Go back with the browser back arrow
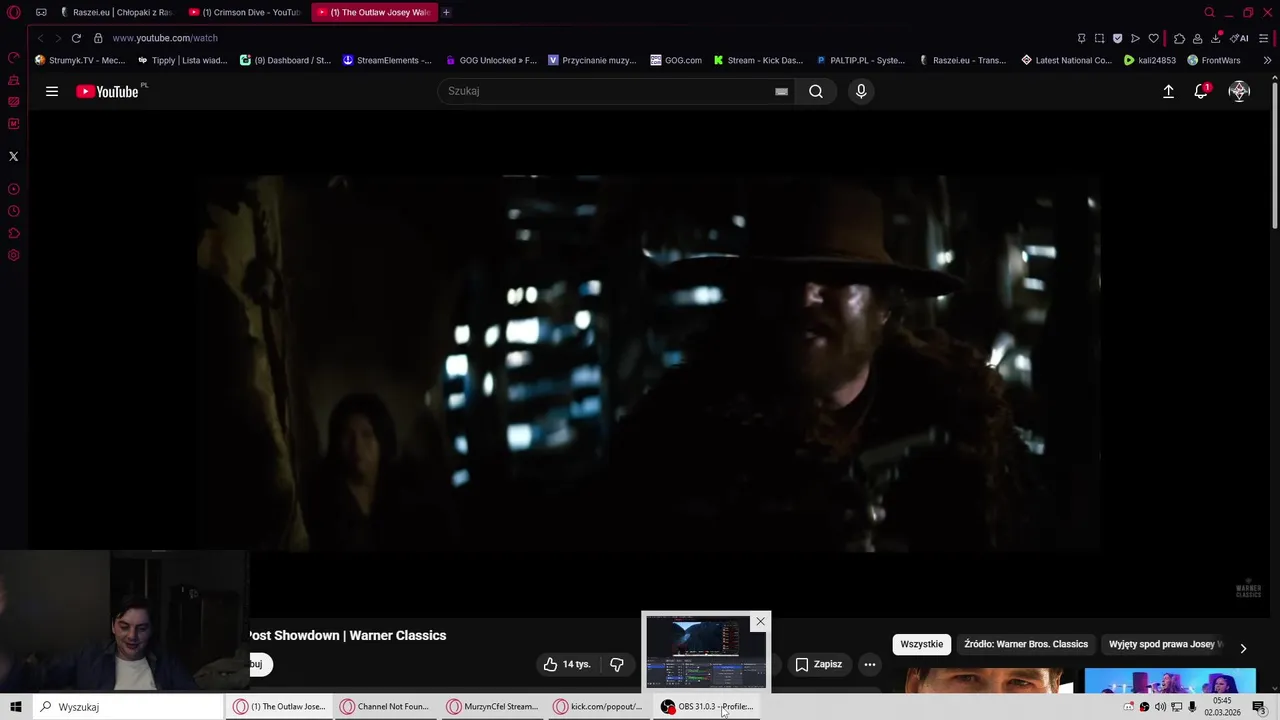The width and height of the screenshot is (1280, 720). point(40,38)
